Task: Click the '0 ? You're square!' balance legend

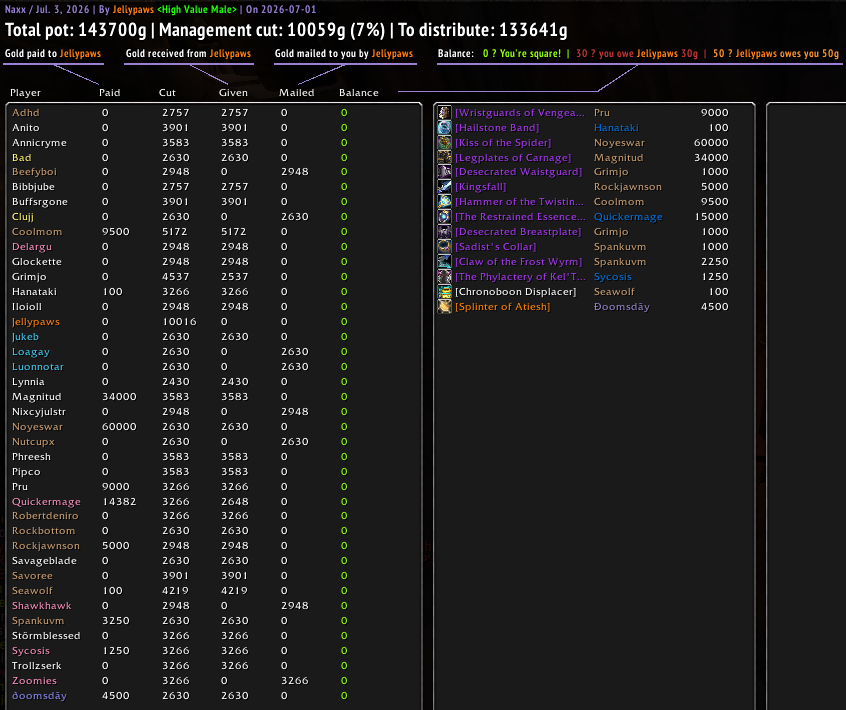Action: (x=522, y=53)
